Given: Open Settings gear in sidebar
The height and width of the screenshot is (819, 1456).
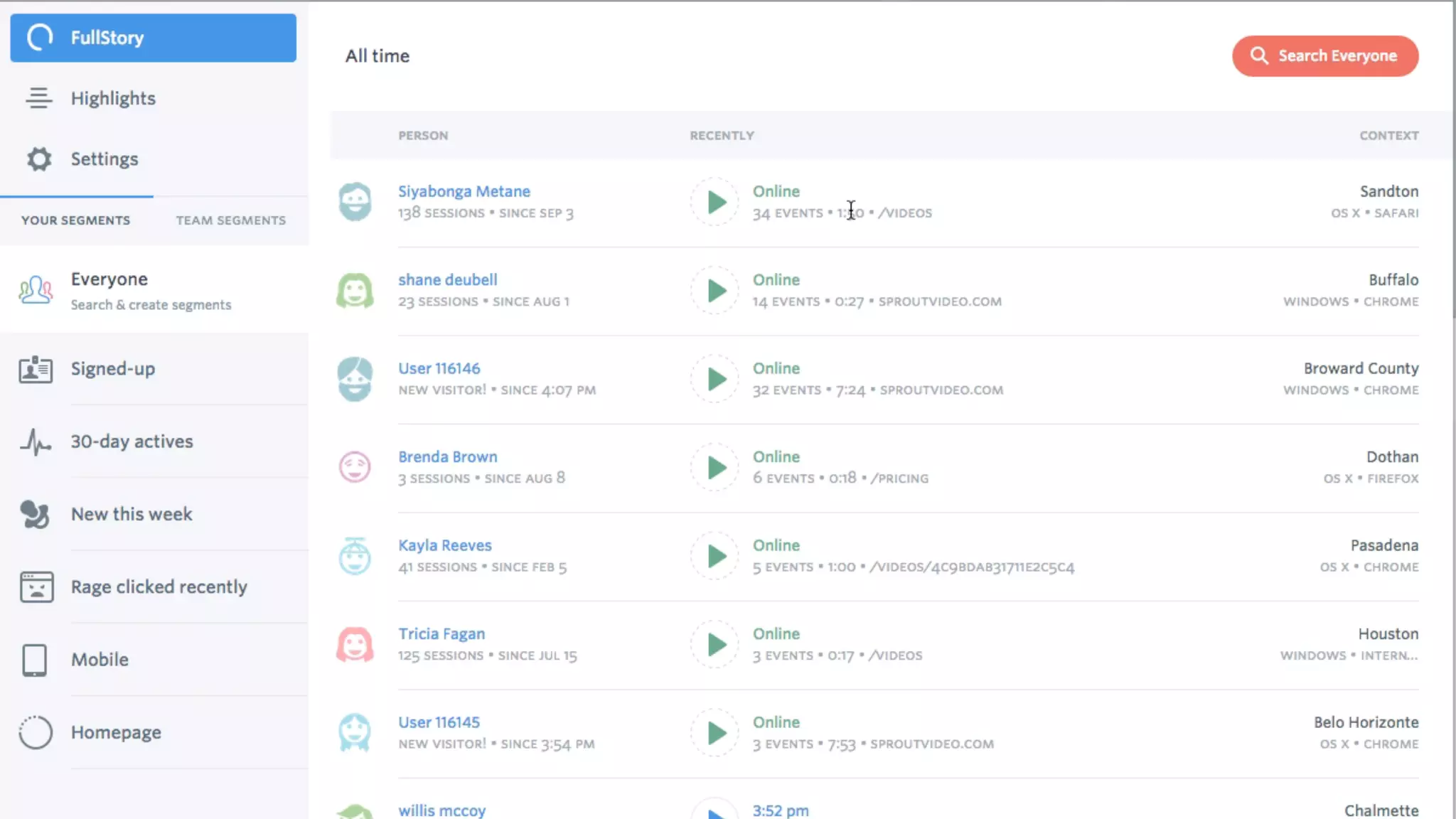Looking at the screenshot, I should click(39, 159).
